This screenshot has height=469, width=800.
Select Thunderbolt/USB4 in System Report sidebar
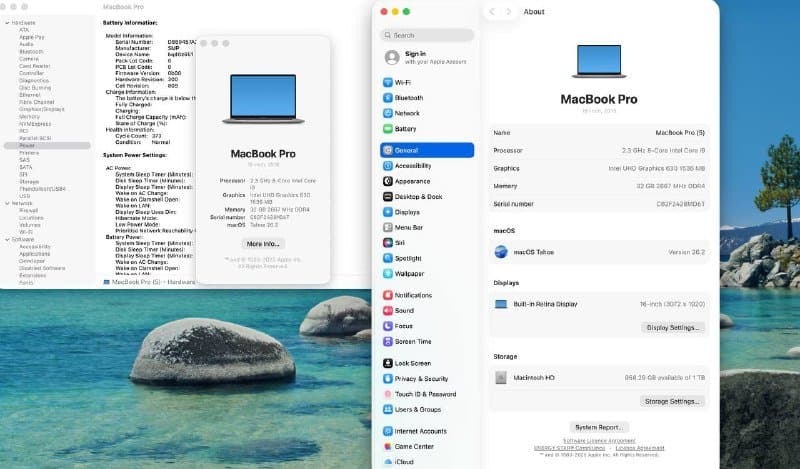click(42, 189)
